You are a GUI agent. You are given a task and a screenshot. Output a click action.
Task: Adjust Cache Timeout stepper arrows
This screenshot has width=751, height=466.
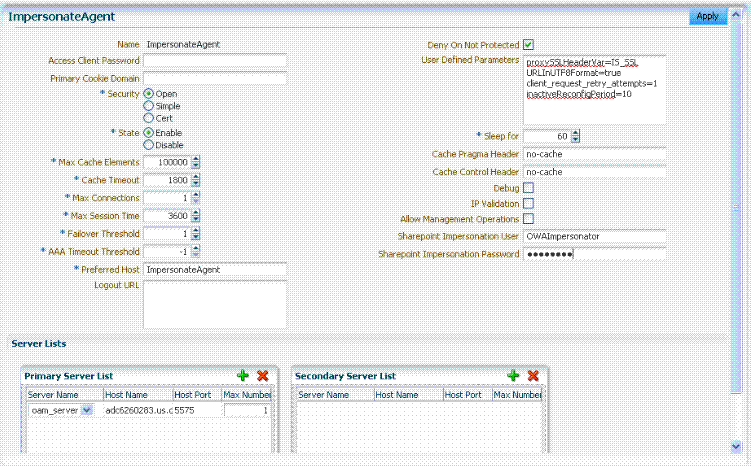(x=195, y=180)
